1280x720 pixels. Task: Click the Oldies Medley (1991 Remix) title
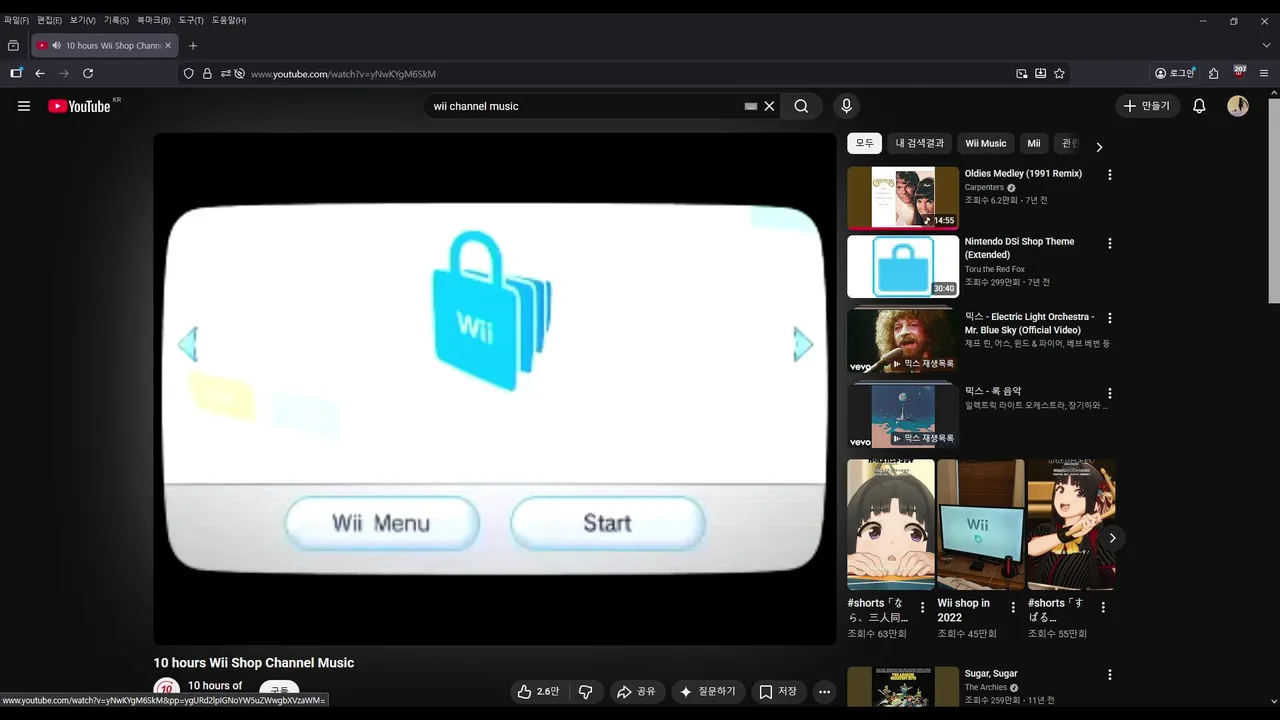pos(1023,173)
